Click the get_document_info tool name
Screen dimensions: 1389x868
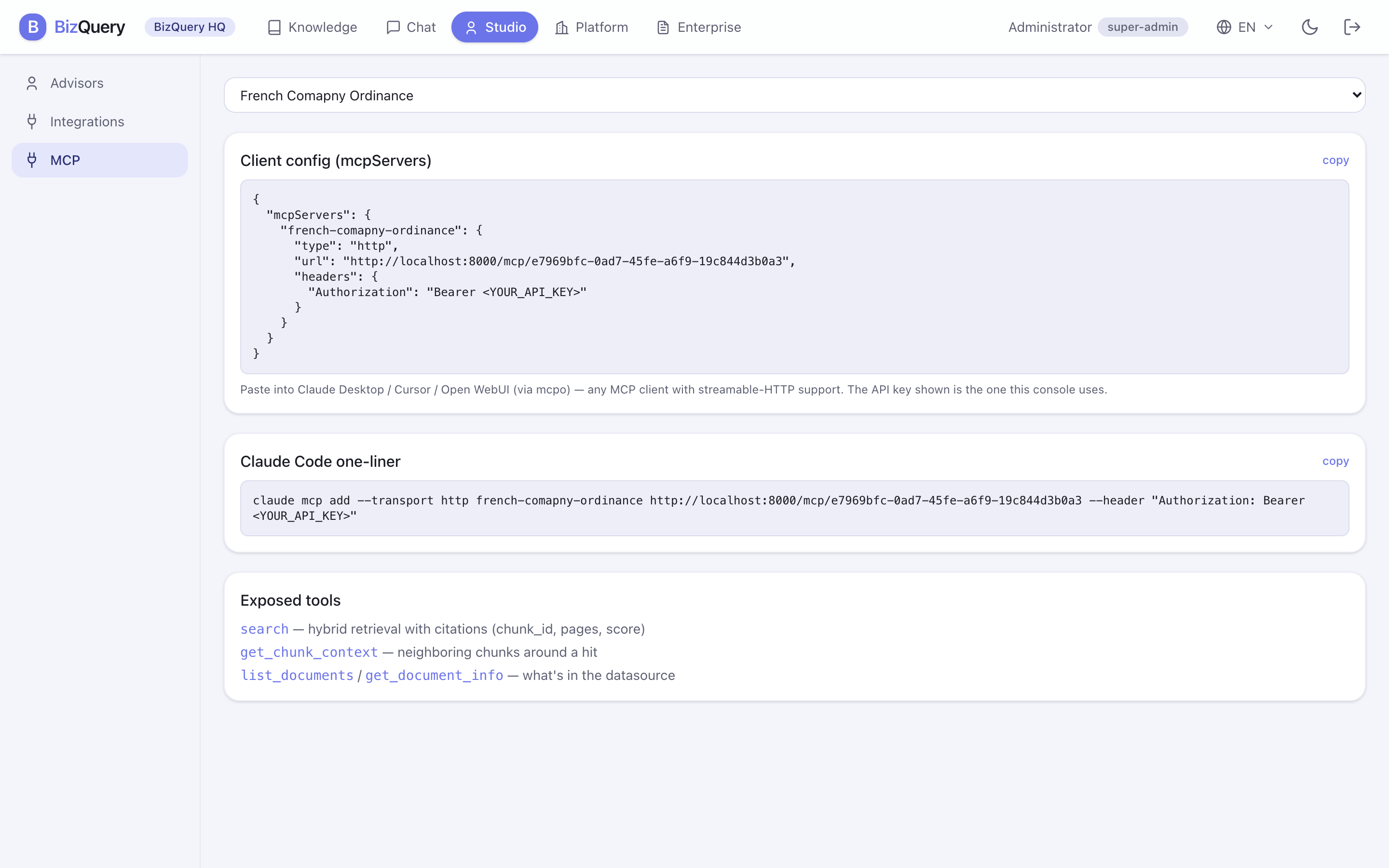pyautogui.click(x=435, y=675)
